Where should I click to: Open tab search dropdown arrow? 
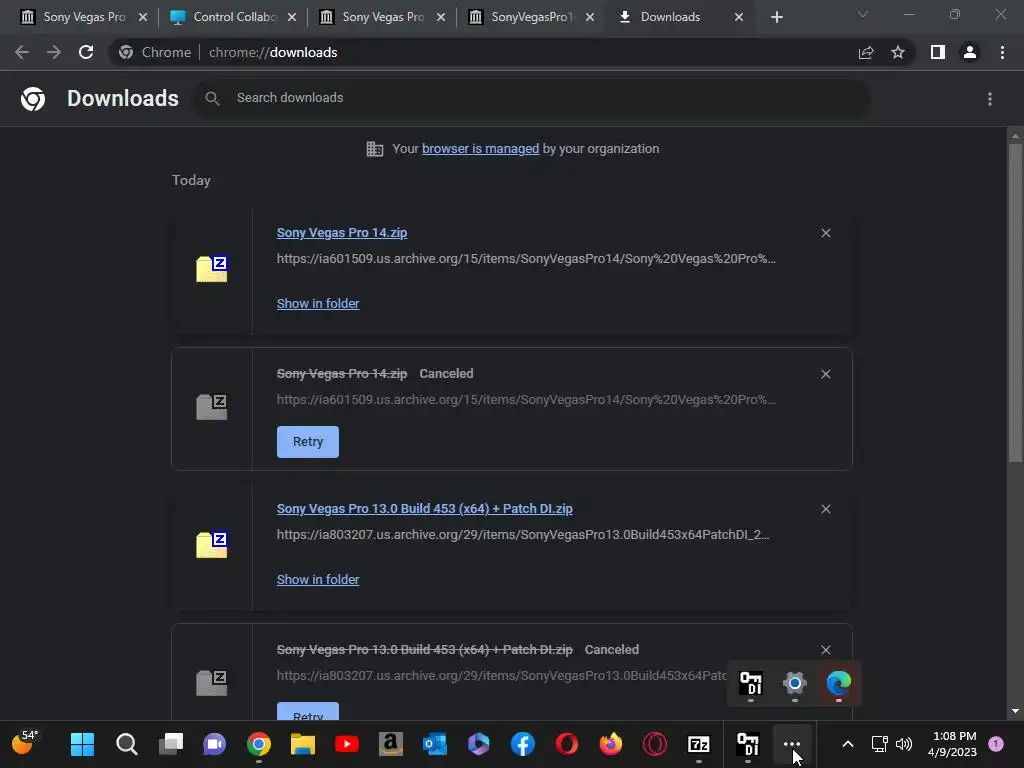pyautogui.click(x=863, y=14)
